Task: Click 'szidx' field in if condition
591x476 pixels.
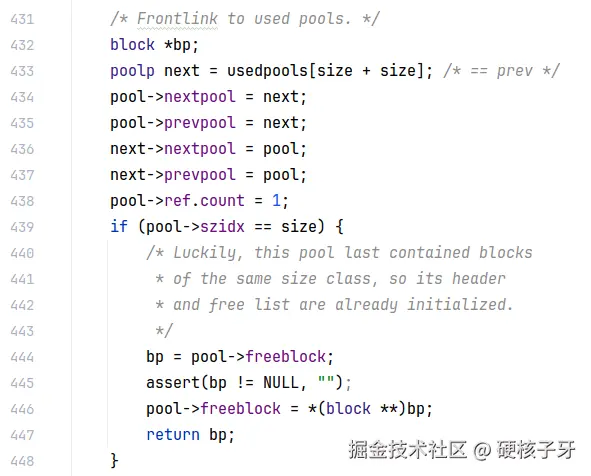Action: (x=222, y=227)
